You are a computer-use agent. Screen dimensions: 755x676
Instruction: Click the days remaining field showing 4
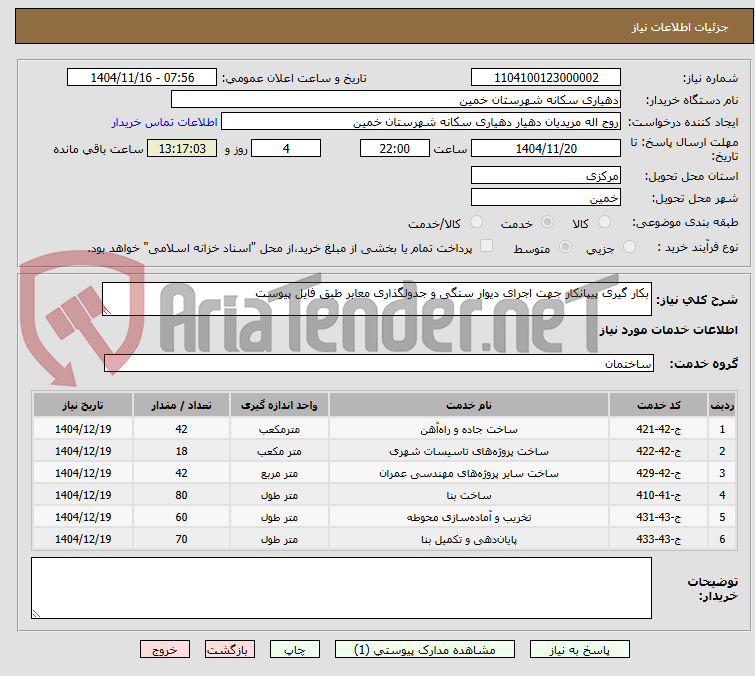click(286, 148)
